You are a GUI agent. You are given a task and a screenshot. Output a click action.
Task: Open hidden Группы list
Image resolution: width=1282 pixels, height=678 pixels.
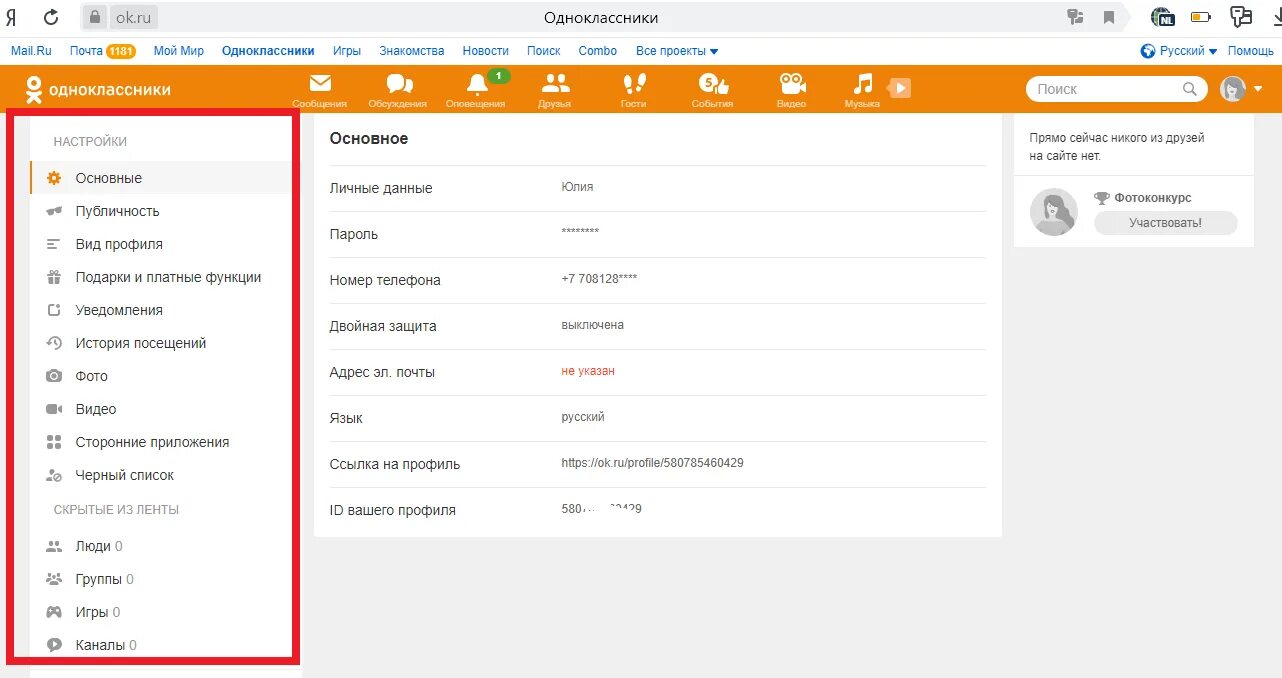click(x=160, y=579)
